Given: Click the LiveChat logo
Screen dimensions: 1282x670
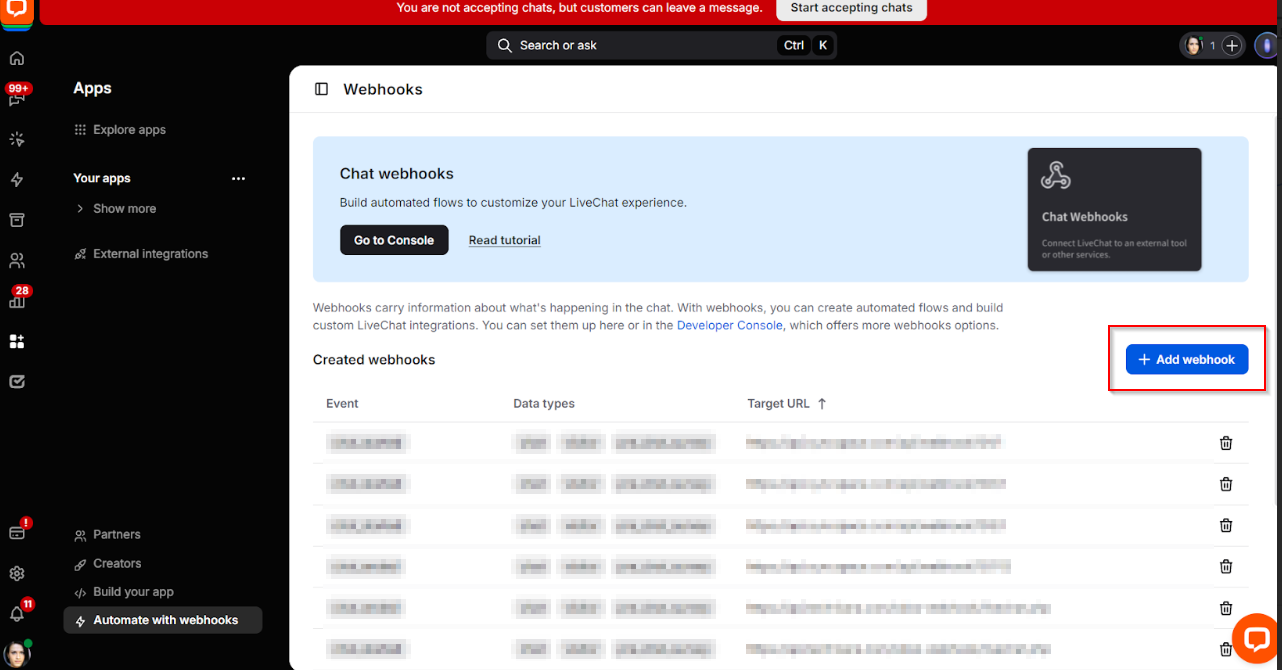Looking at the screenshot, I should pyautogui.click(x=17, y=13).
